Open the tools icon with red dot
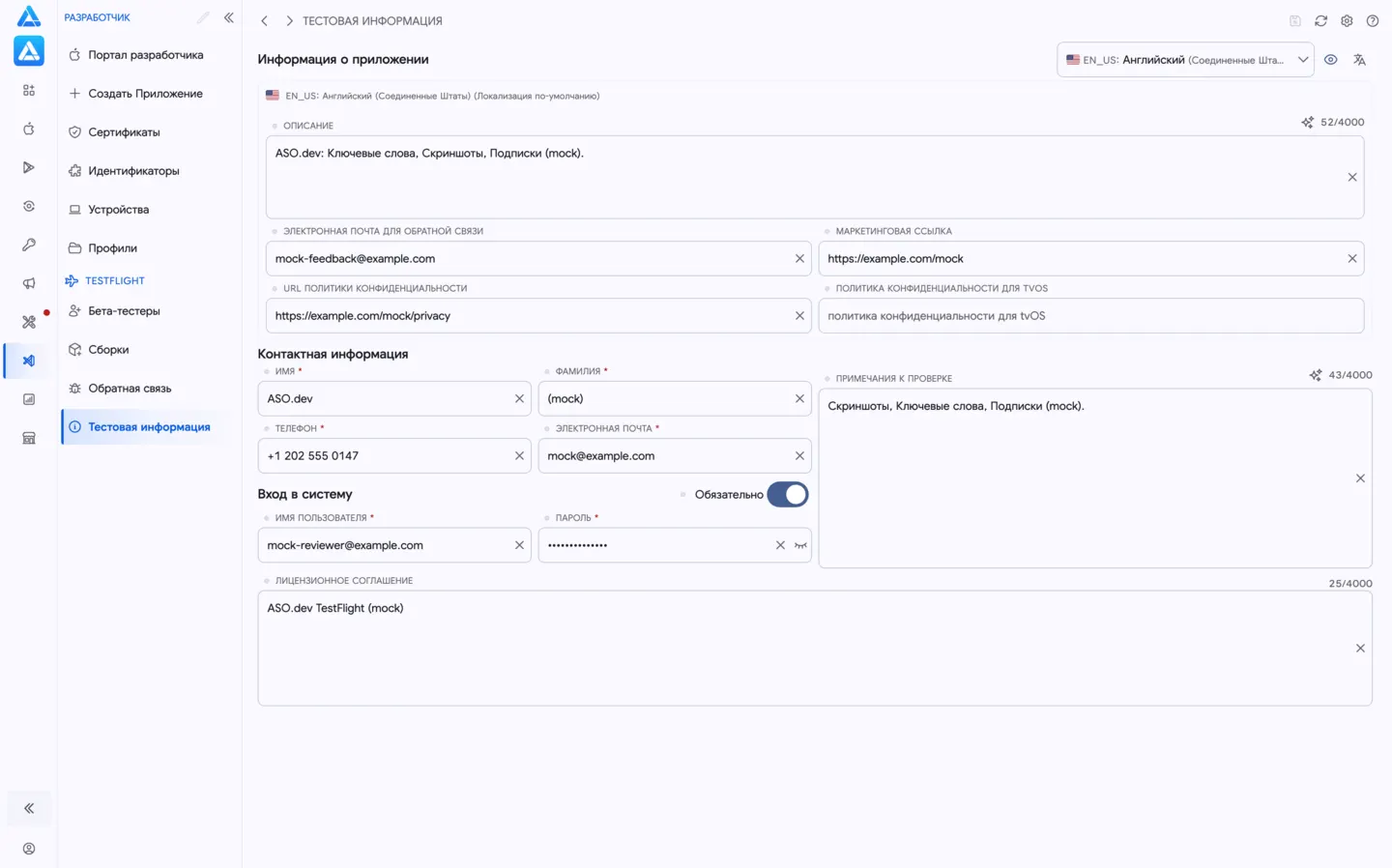 [x=29, y=322]
